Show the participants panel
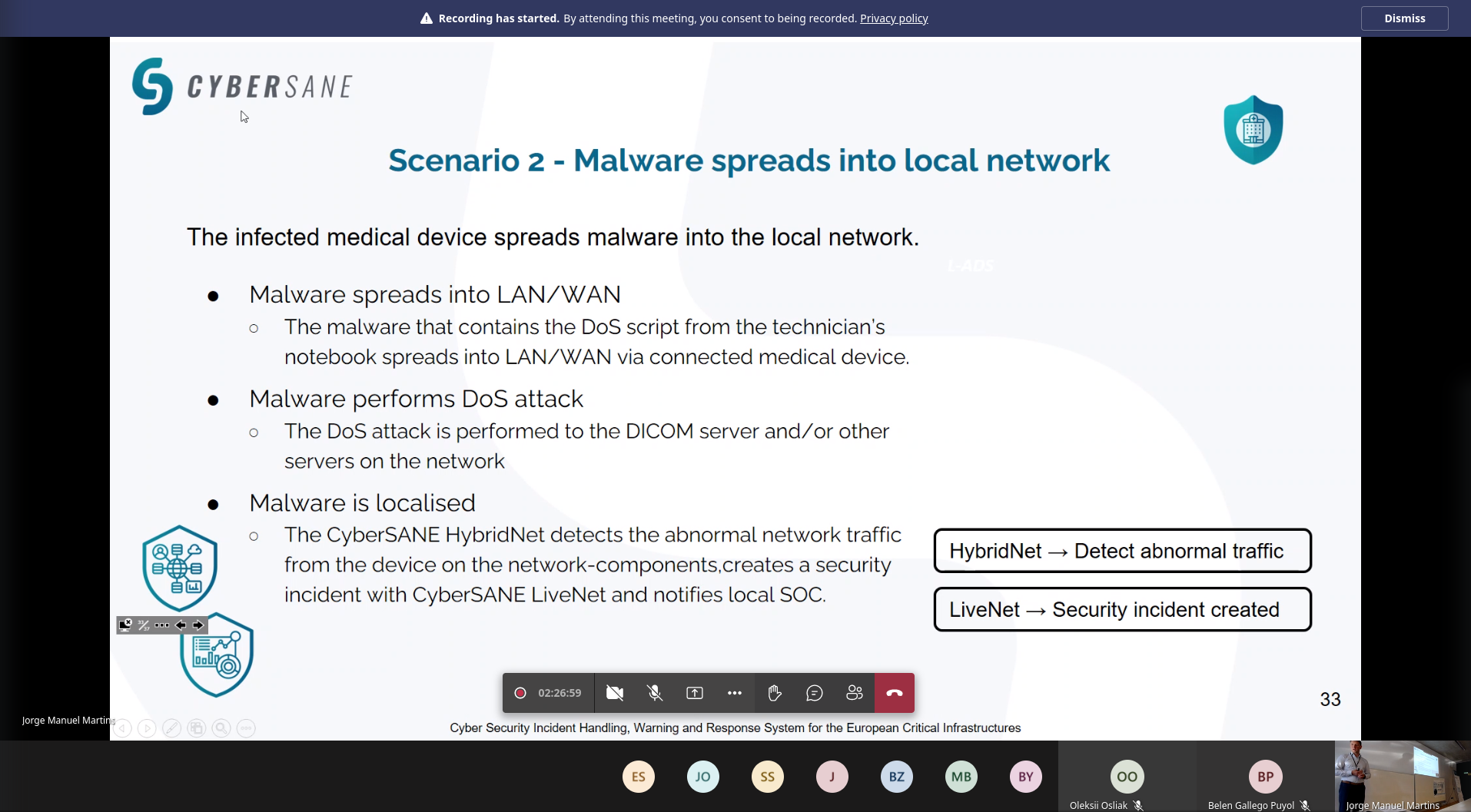 point(855,693)
